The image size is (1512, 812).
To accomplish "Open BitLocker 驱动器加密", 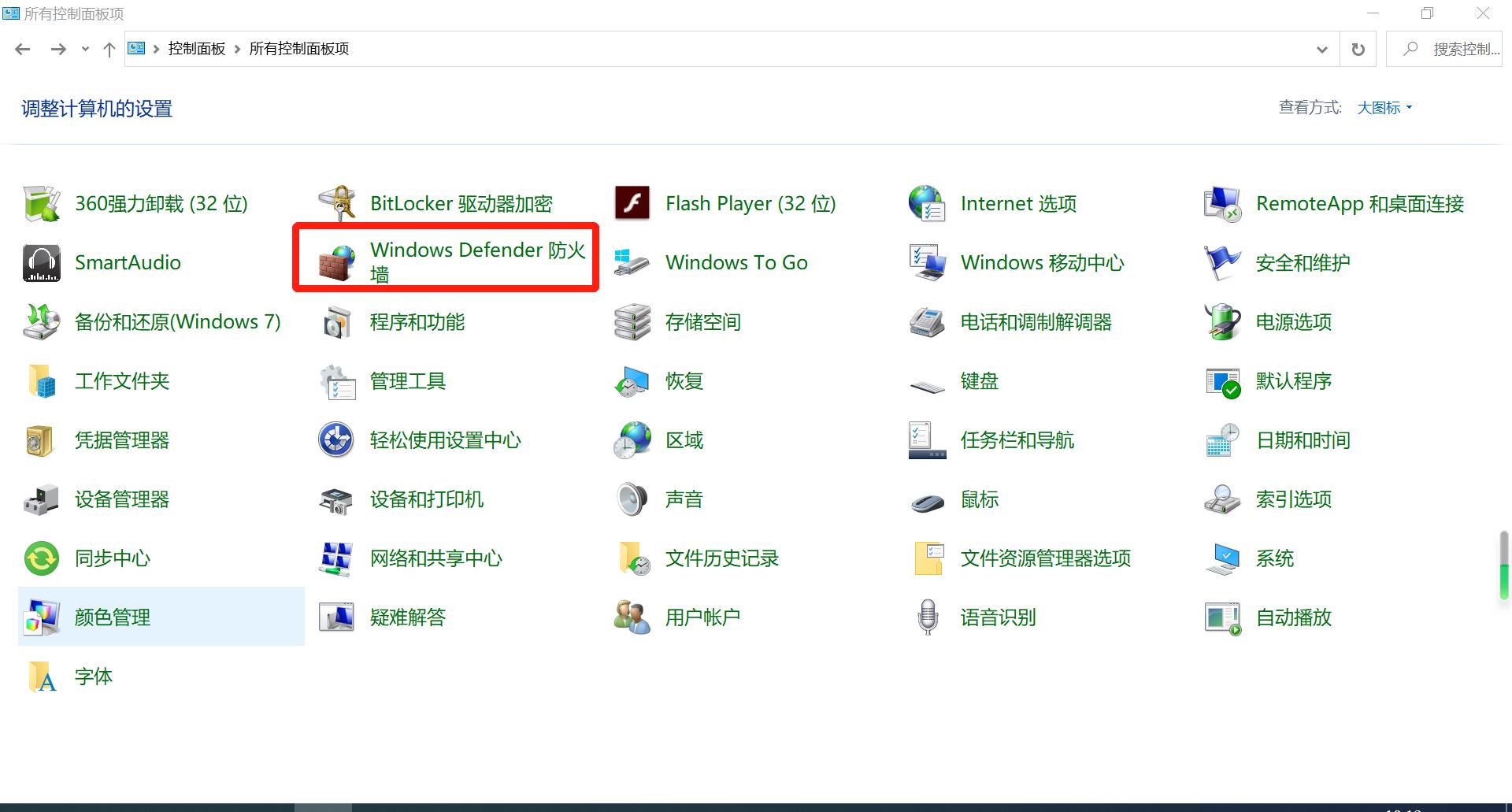I will 461,203.
